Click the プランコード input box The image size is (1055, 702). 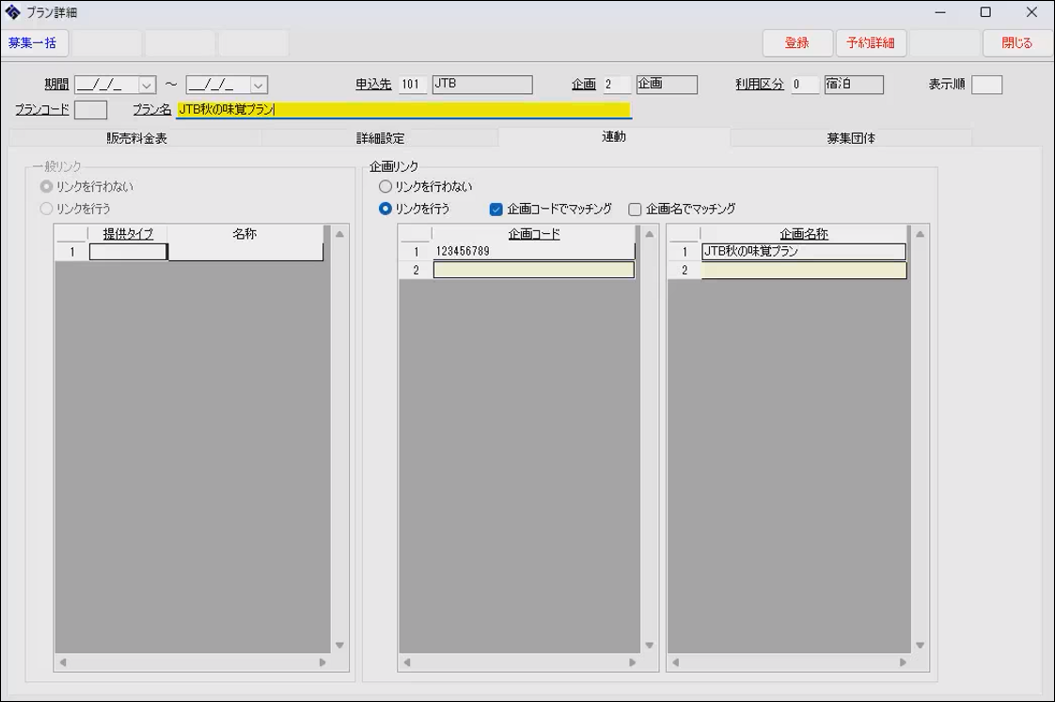pos(90,110)
